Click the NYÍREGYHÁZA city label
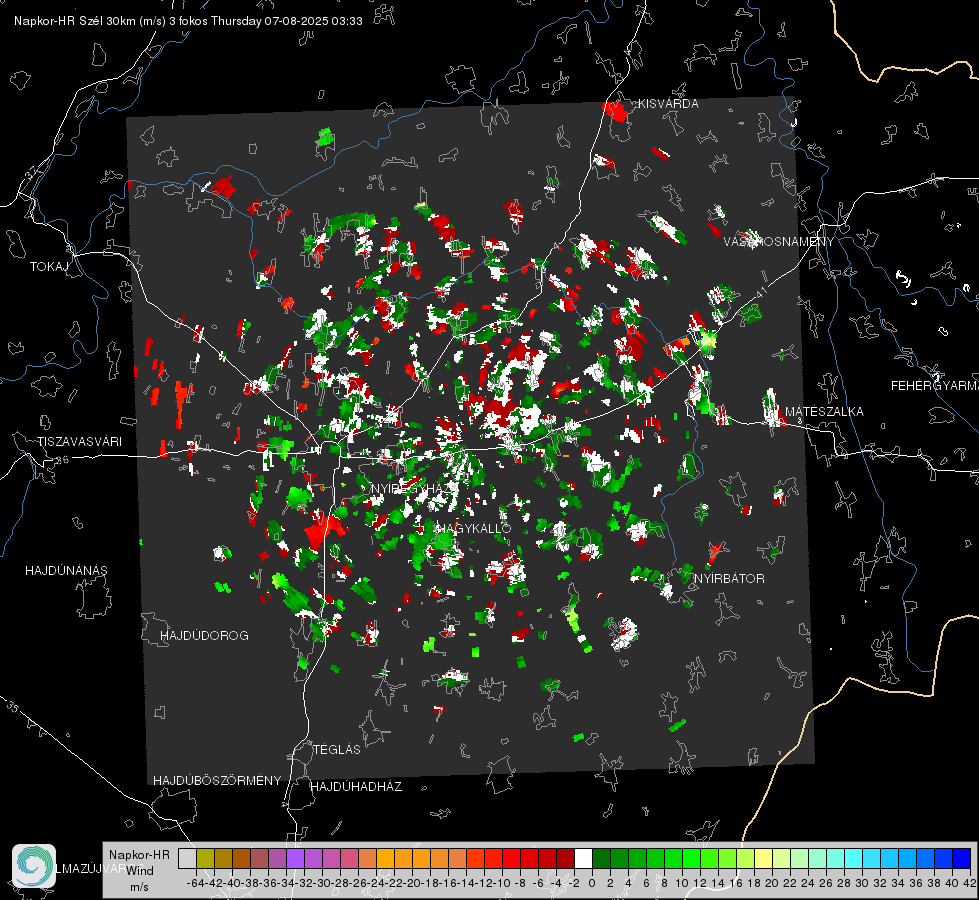The height and width of the screenshot is (900, 979). [x=415, y=488]
